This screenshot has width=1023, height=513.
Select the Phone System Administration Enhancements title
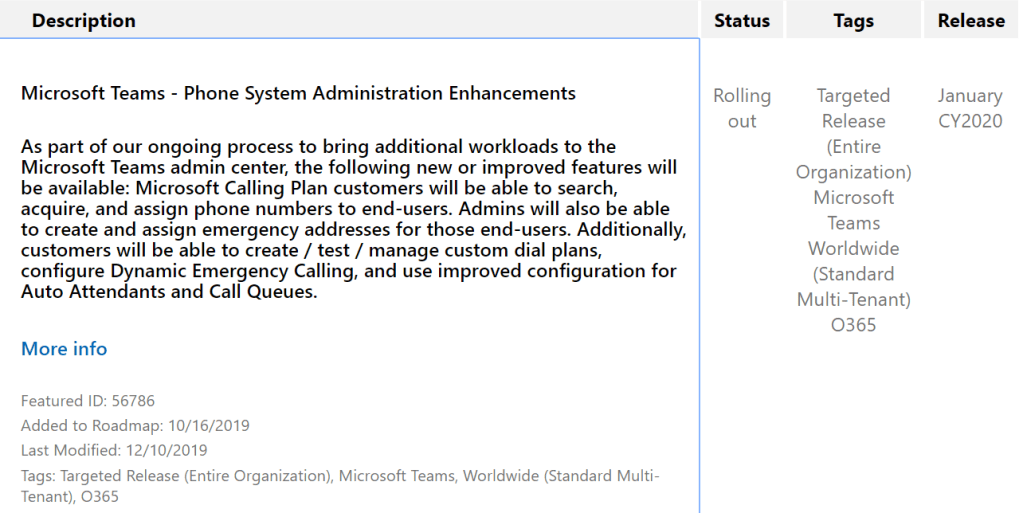[298, 94]
